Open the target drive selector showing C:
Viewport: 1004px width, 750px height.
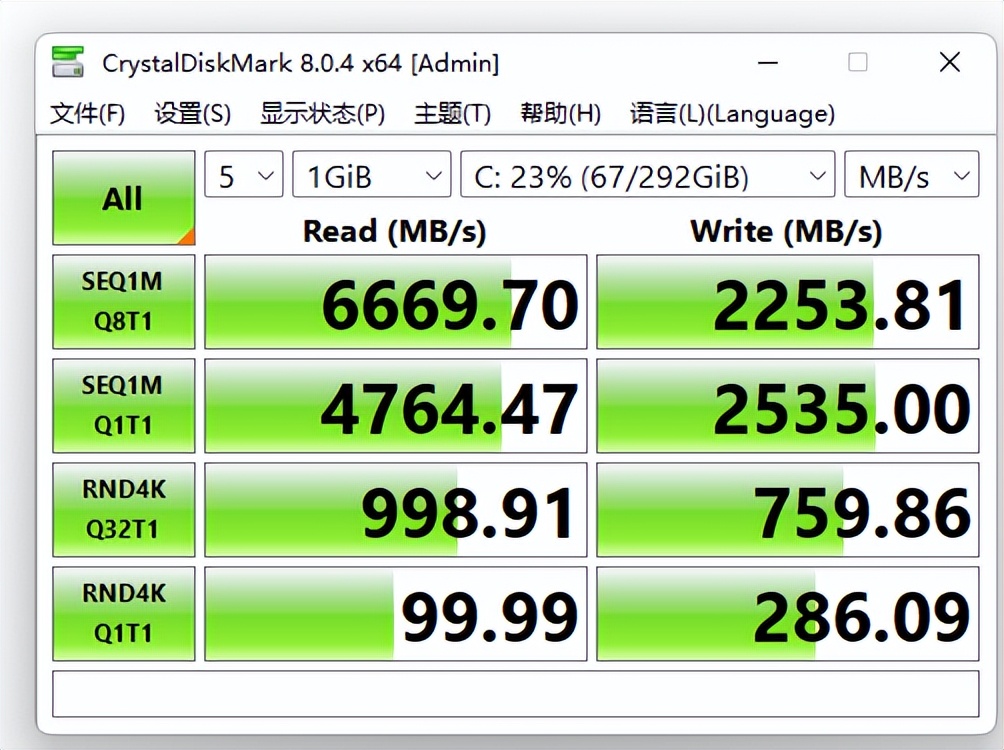[x=646, y=174]
